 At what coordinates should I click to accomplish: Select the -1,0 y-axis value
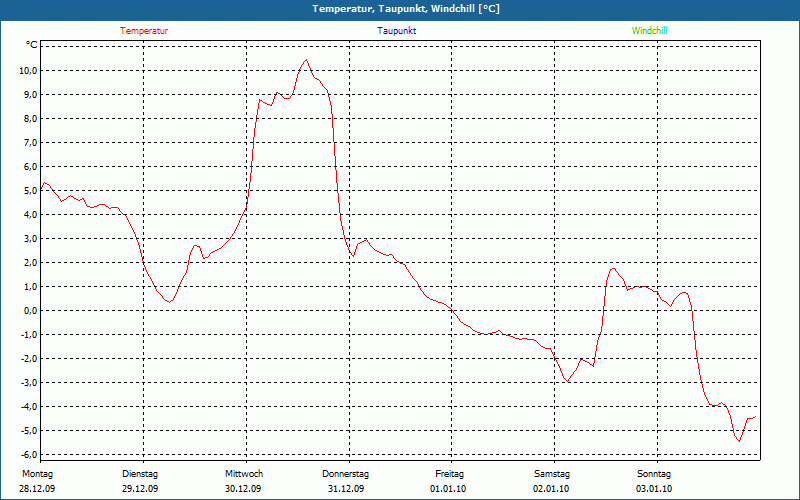point(29,334)
